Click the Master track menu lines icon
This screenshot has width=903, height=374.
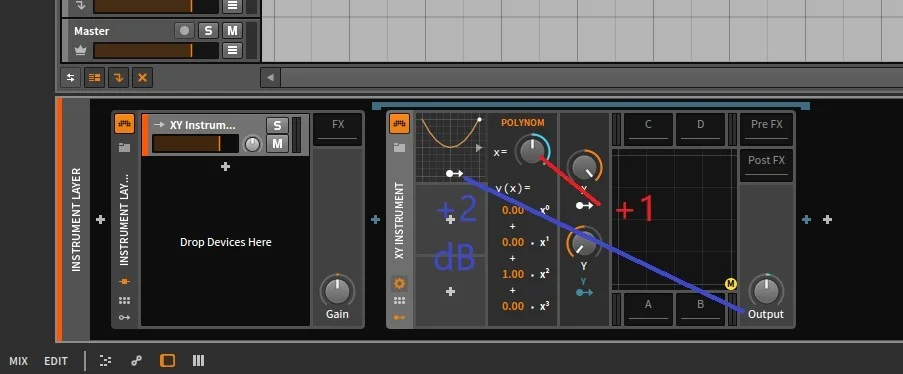pyautogui.click(x=232, y=50)
